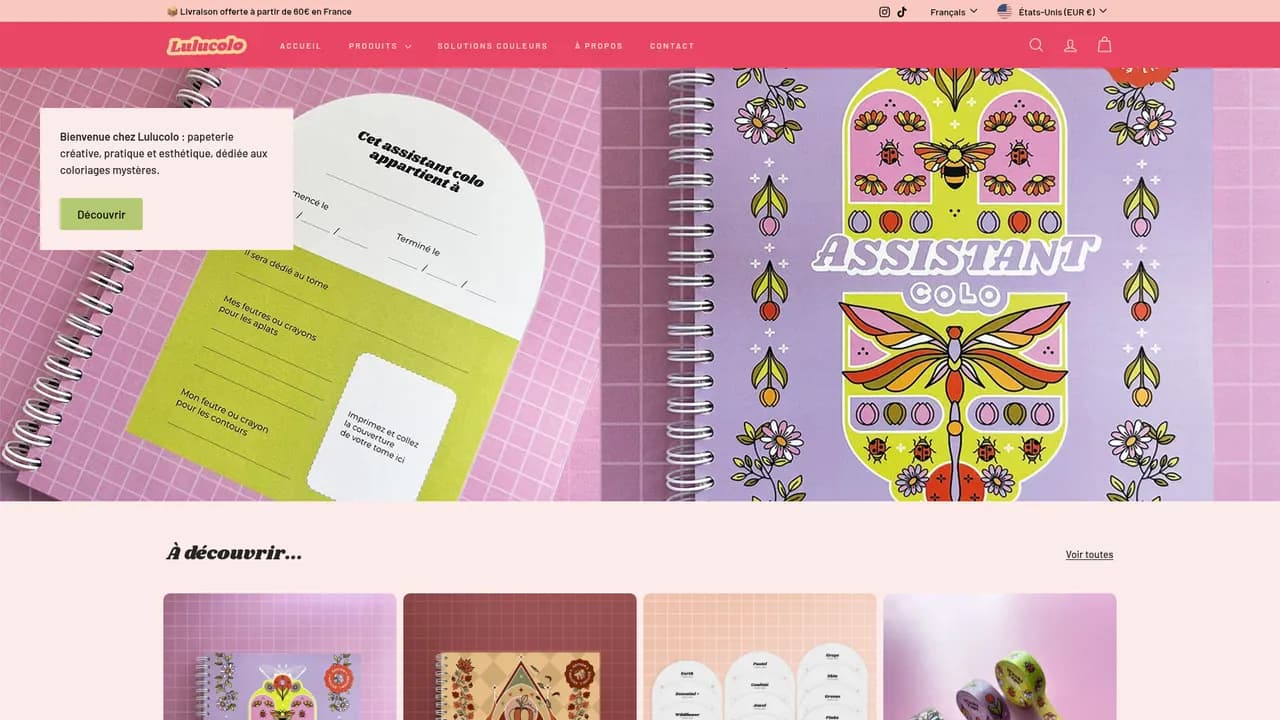Open the account login icon
Screen dimensions: 1280x720
1070,45
